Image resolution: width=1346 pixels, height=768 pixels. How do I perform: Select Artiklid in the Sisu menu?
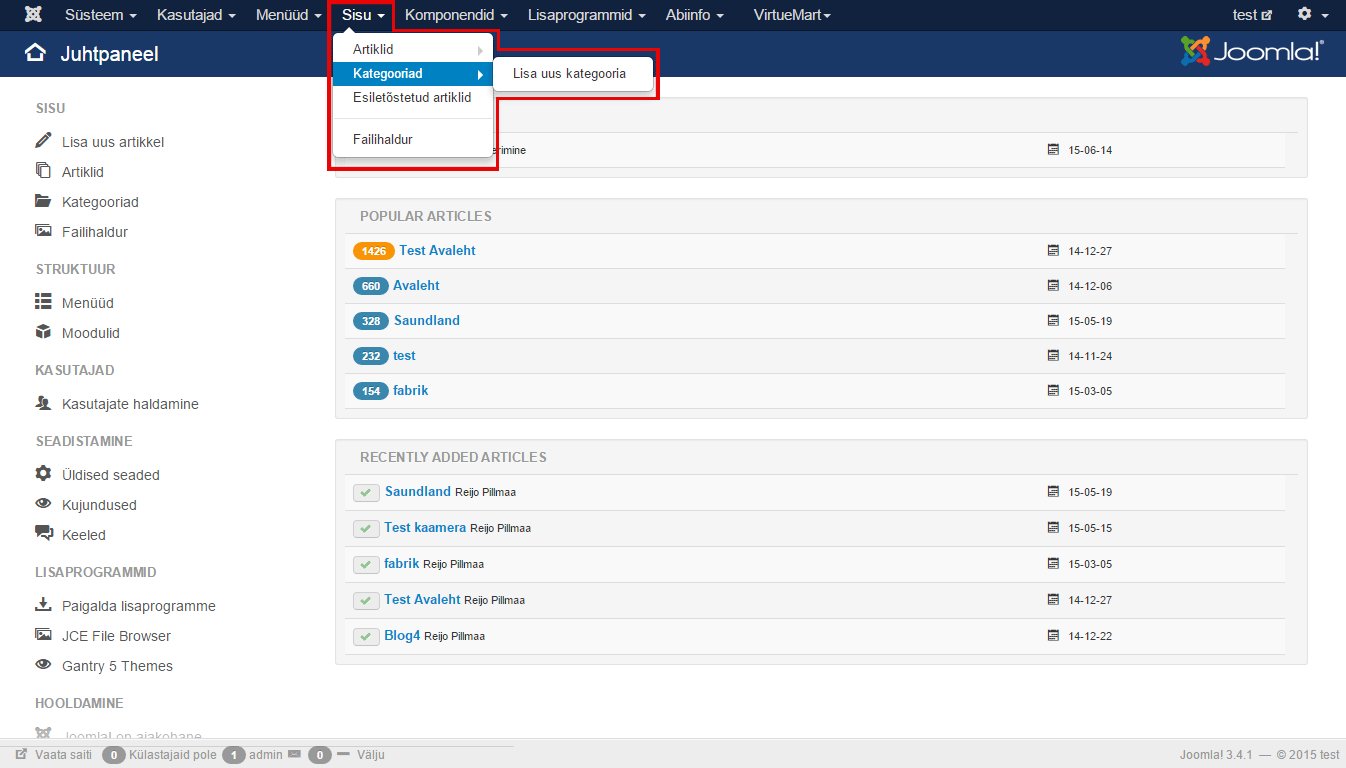tap(413, 49)
